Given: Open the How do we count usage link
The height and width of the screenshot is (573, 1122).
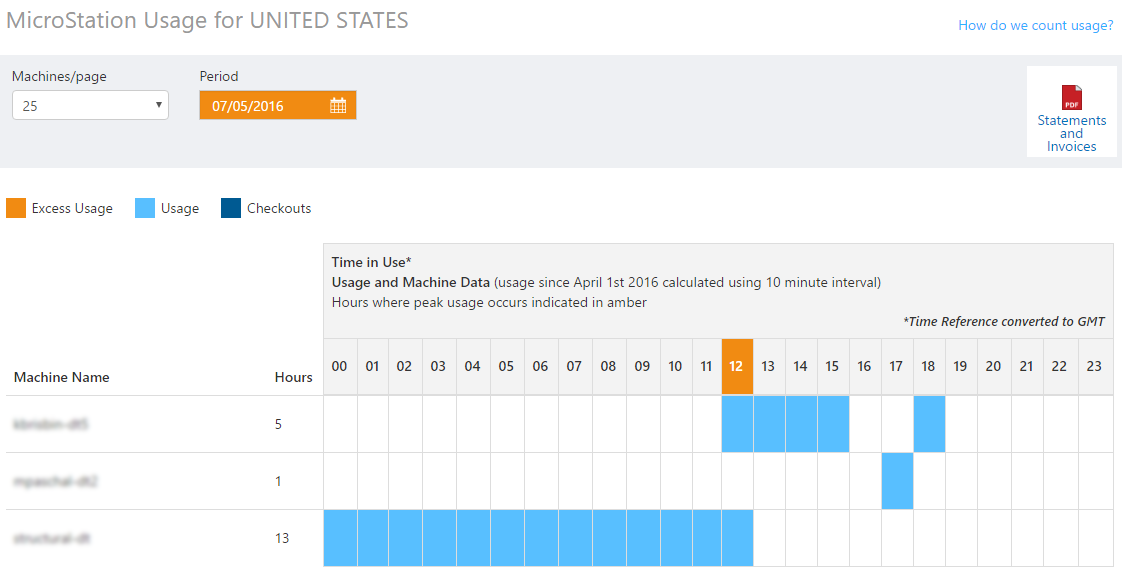Looking at the screenshot, I should pyautogui.click(x=1035, y=25).
